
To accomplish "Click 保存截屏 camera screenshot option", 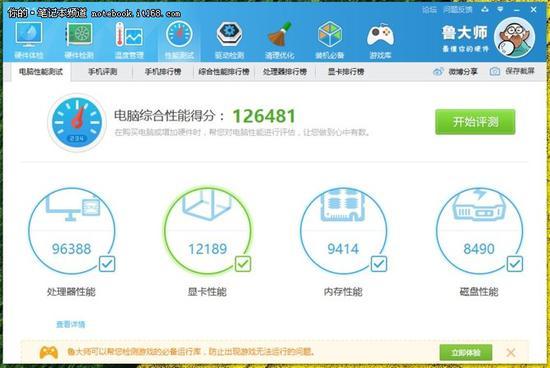I will pos(512,71).
